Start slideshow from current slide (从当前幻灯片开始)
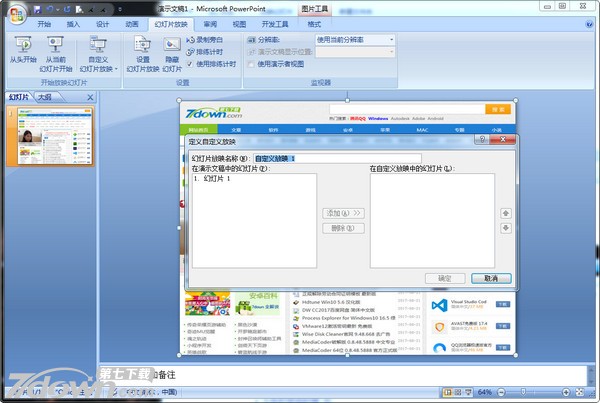Viewport: 600px width, 403px height. (x=55, y=54)
